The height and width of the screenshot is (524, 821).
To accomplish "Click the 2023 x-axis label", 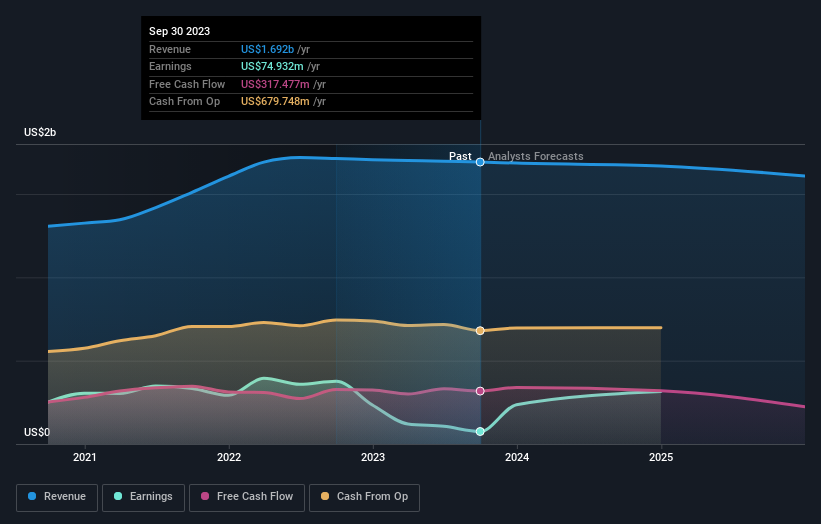I will [x=373, y=458].
